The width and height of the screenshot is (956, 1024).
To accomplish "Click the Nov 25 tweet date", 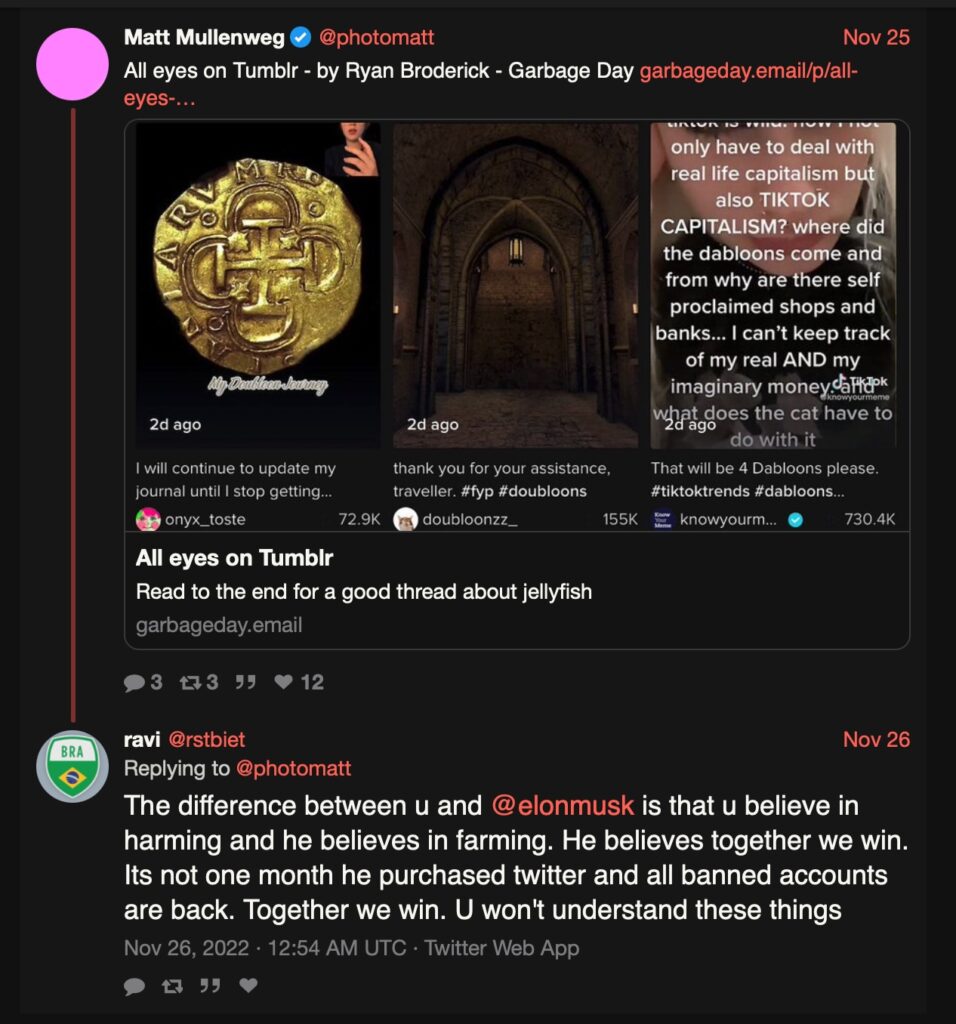I will [x=876, y=38].
